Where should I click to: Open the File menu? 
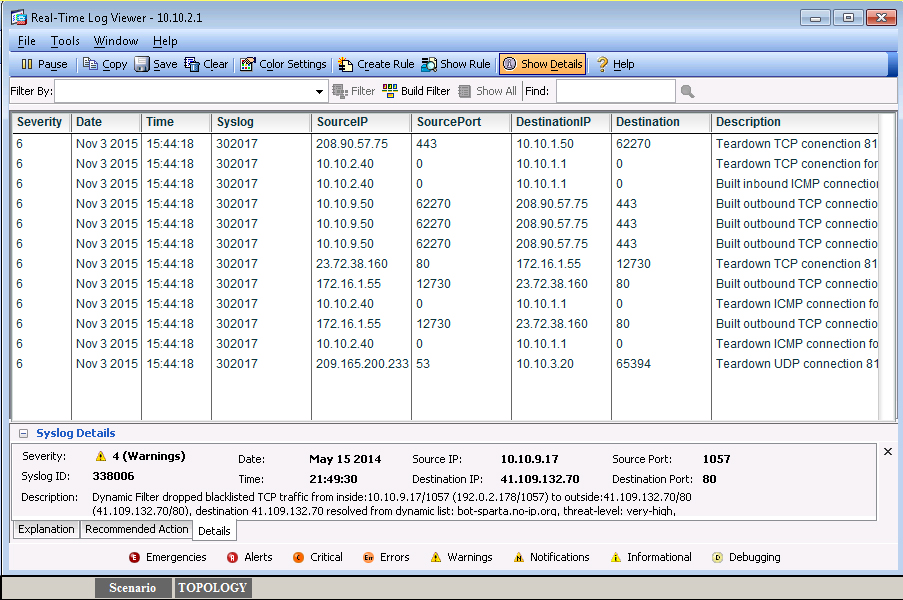27,41
